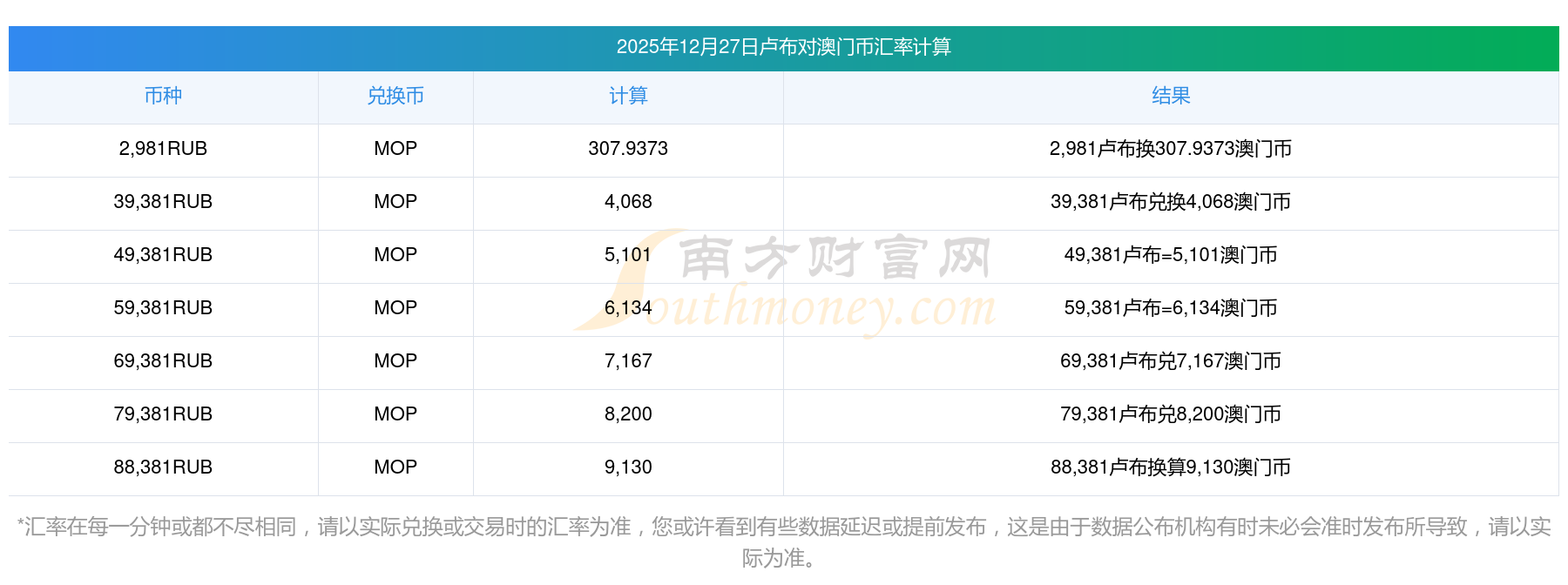
Task: Select the 59,381RUB cell
Action: tap(163, 308)
